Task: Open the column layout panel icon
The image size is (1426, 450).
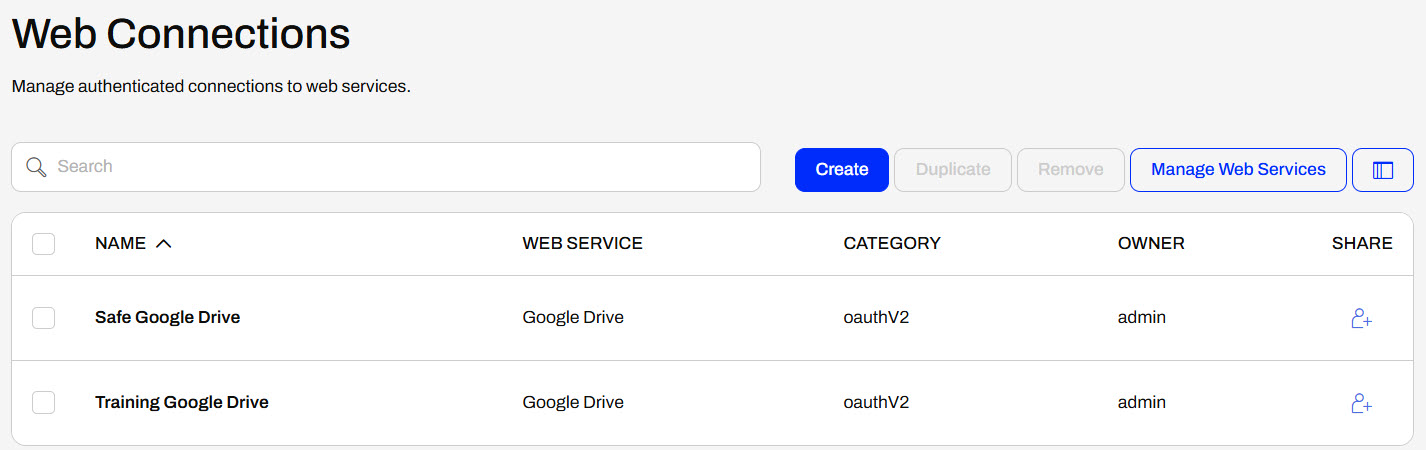Action: (x=1382, y=170)
